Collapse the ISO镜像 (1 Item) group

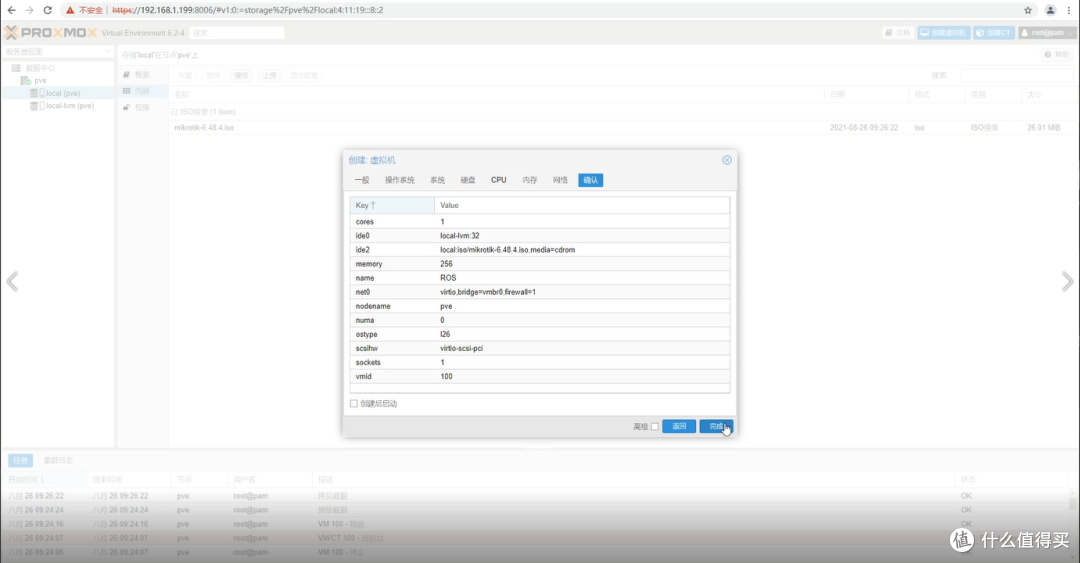174,112
